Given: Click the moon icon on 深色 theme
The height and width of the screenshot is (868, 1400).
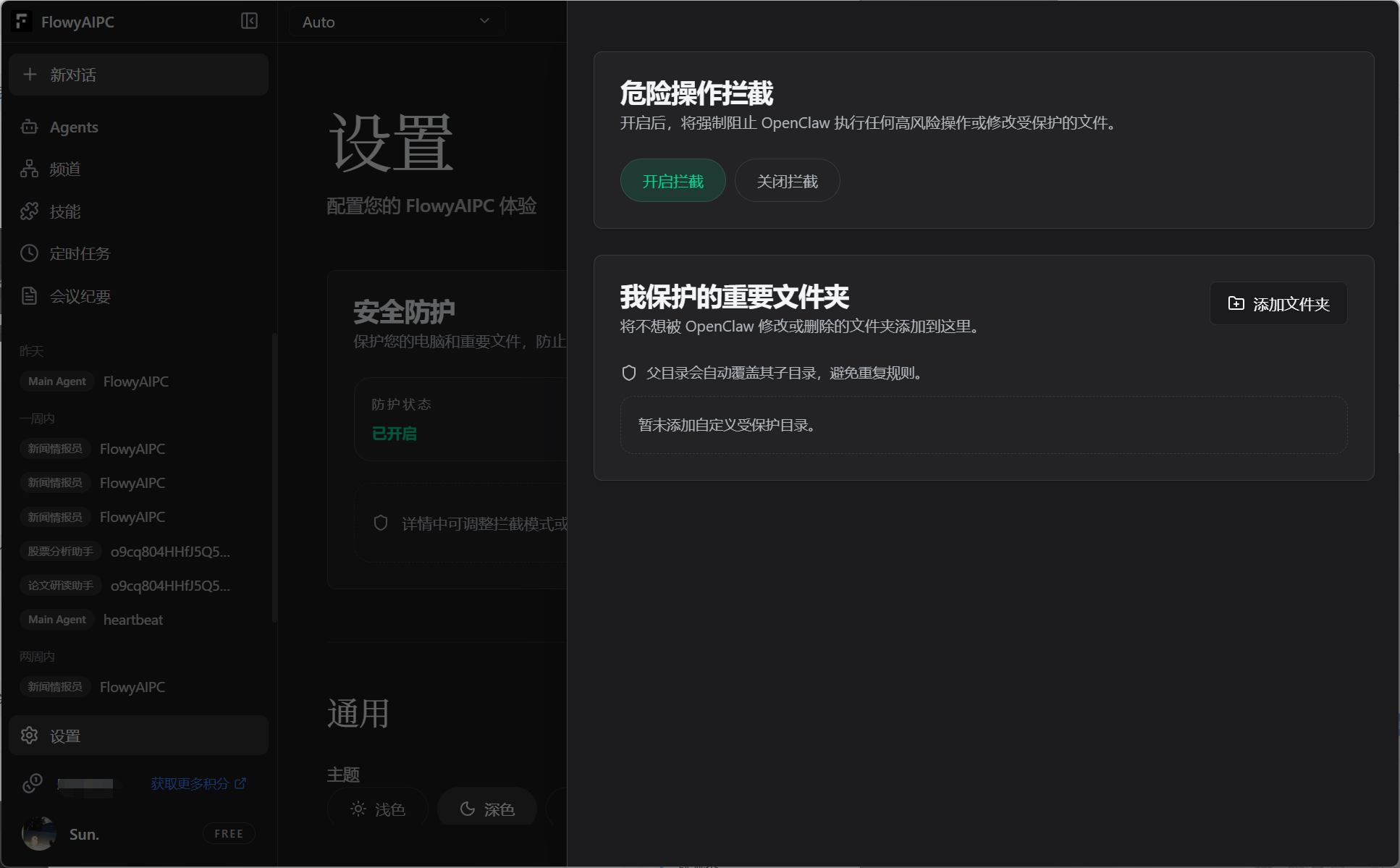Looking at the screenshot, I should pyautogui.click(x=468, y=809).
